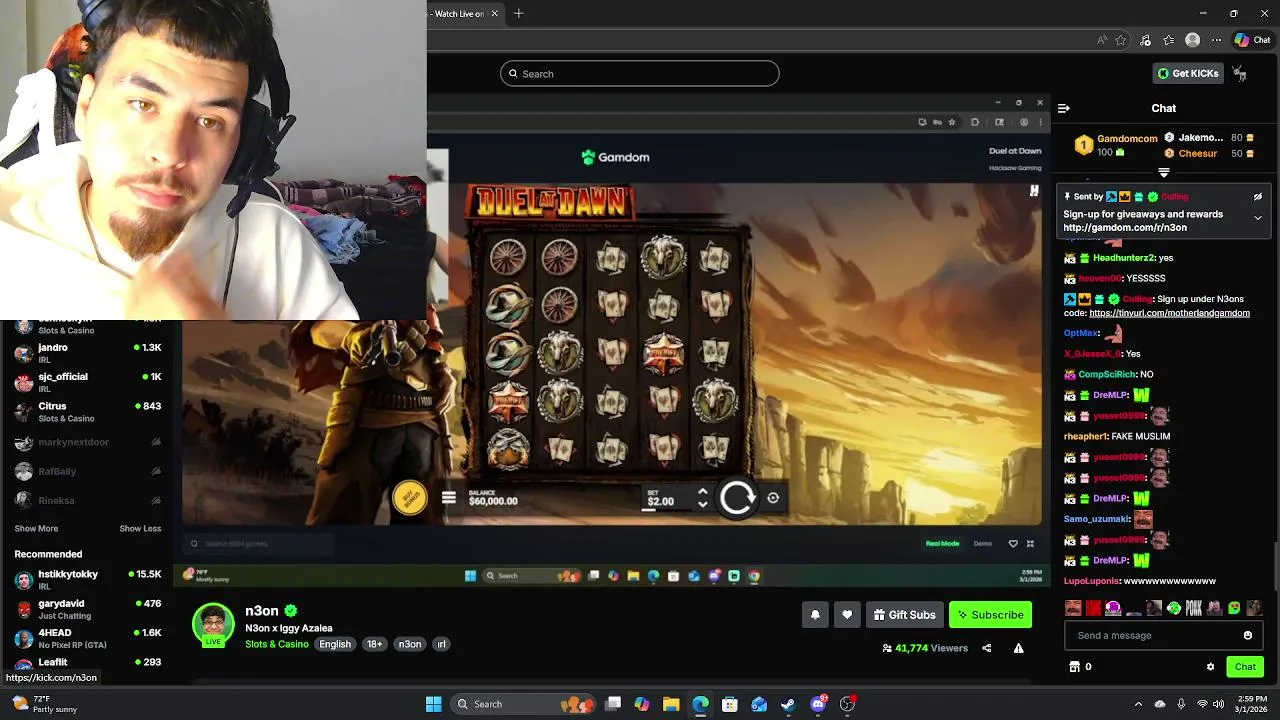Open Discord from the taskbar
The image size is (1280, 720).
click(818, 704)
